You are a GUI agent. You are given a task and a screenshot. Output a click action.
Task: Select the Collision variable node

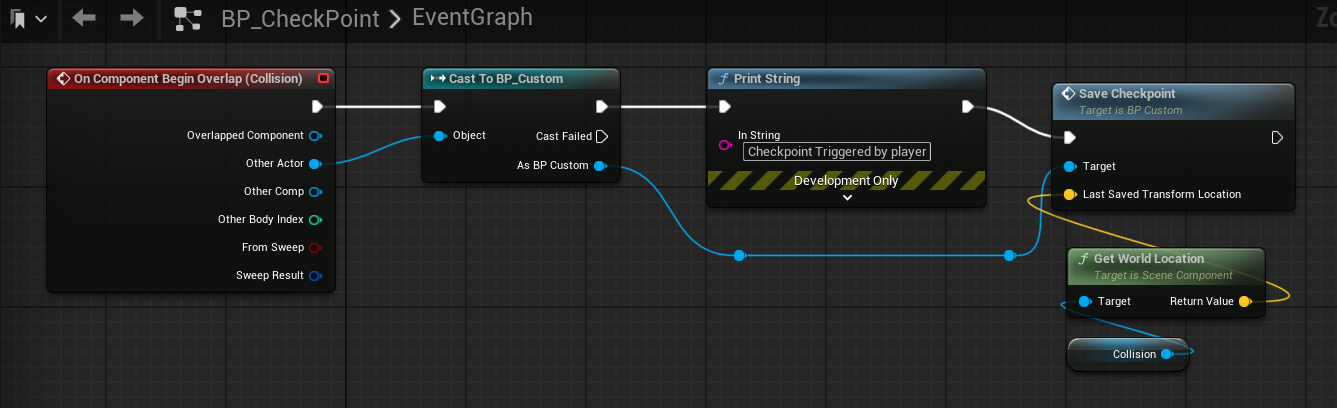click(1127, 354)
